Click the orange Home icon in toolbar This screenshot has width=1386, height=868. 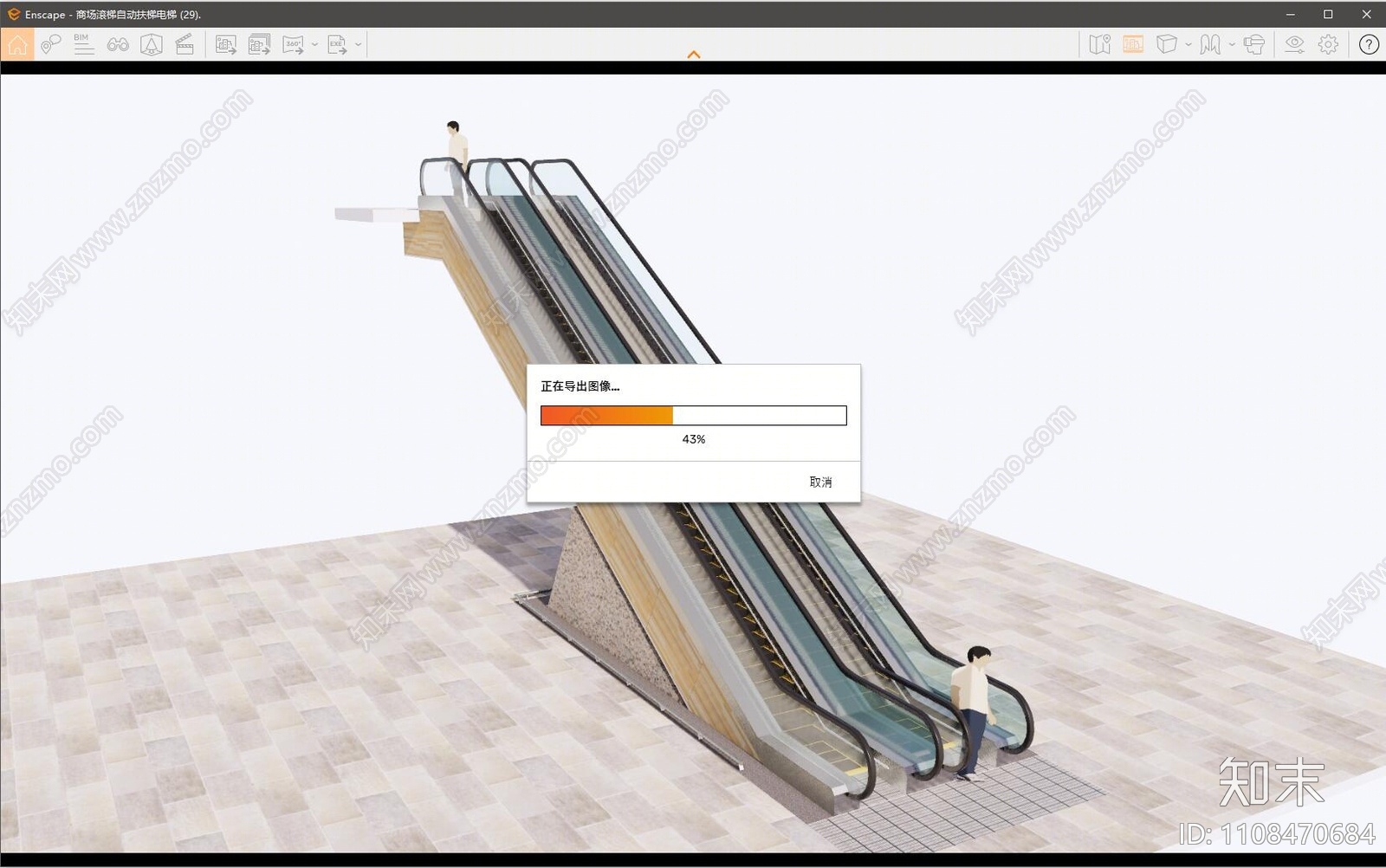[x=17, y=44]
